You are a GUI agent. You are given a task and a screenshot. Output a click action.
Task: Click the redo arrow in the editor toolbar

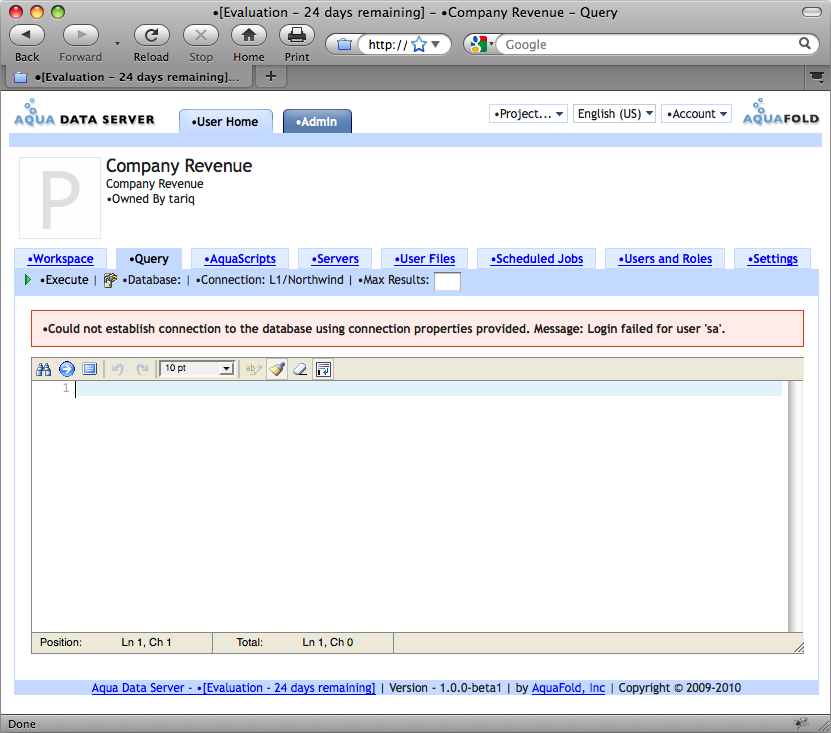click(x=142, y=369)
